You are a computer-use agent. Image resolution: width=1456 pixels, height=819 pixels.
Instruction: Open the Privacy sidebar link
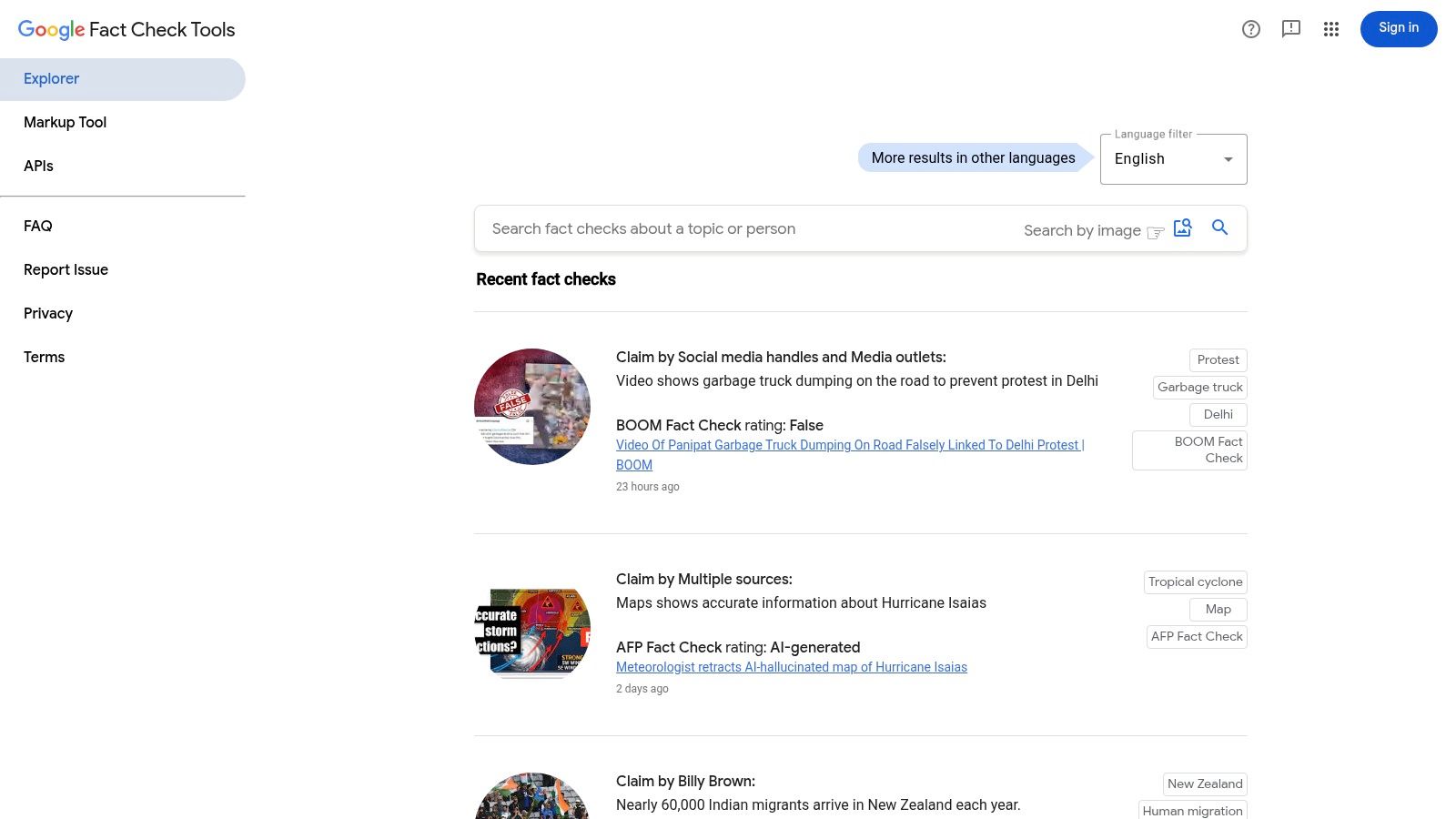pos(48,313)
